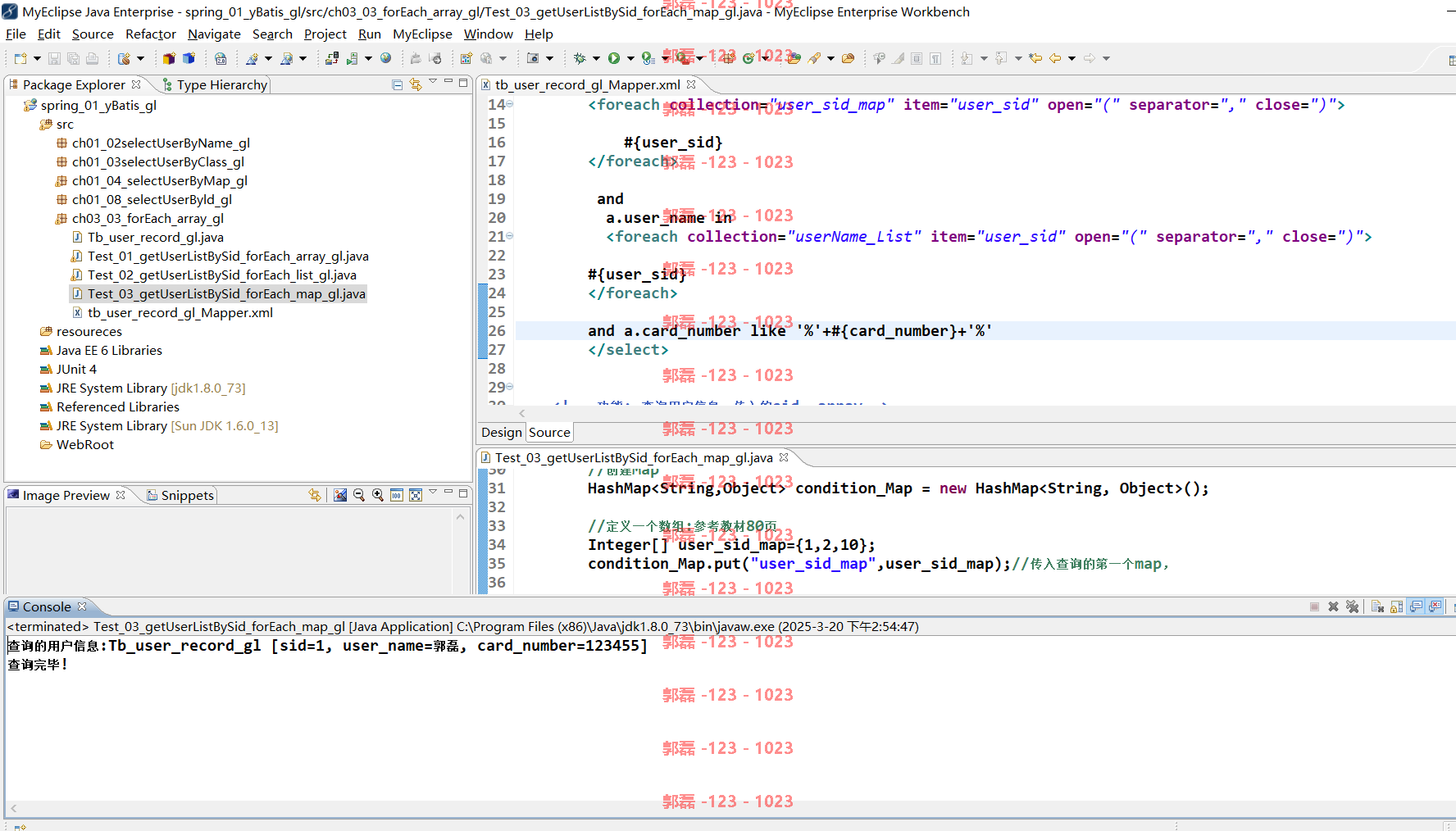Image resolution: width=1456 pixels, height=831 pixels.
Task: Click the Save icon in the toolbar
Action: tap(54, 58)
